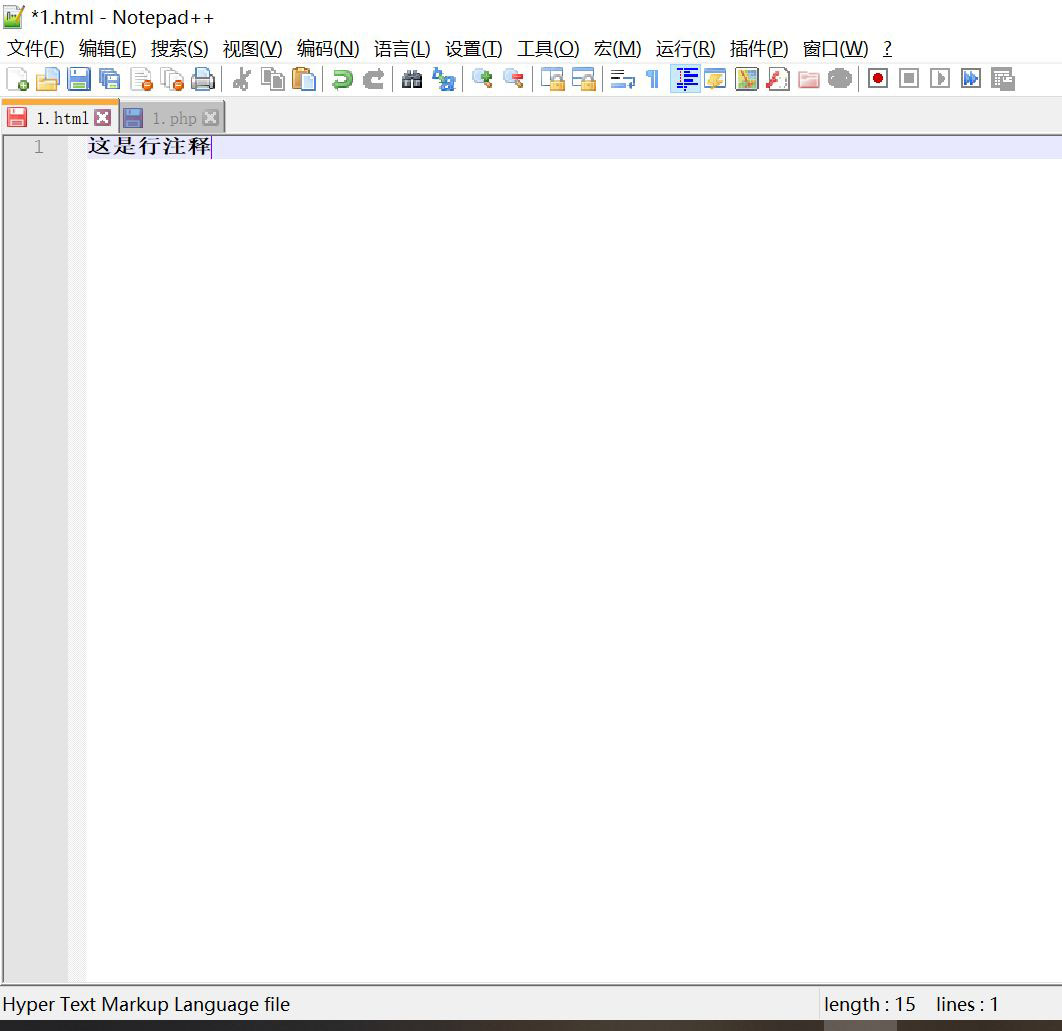Stop macro recording square icon
The height and width of the screenshot is (1031, 1062).
coord(909,79)
